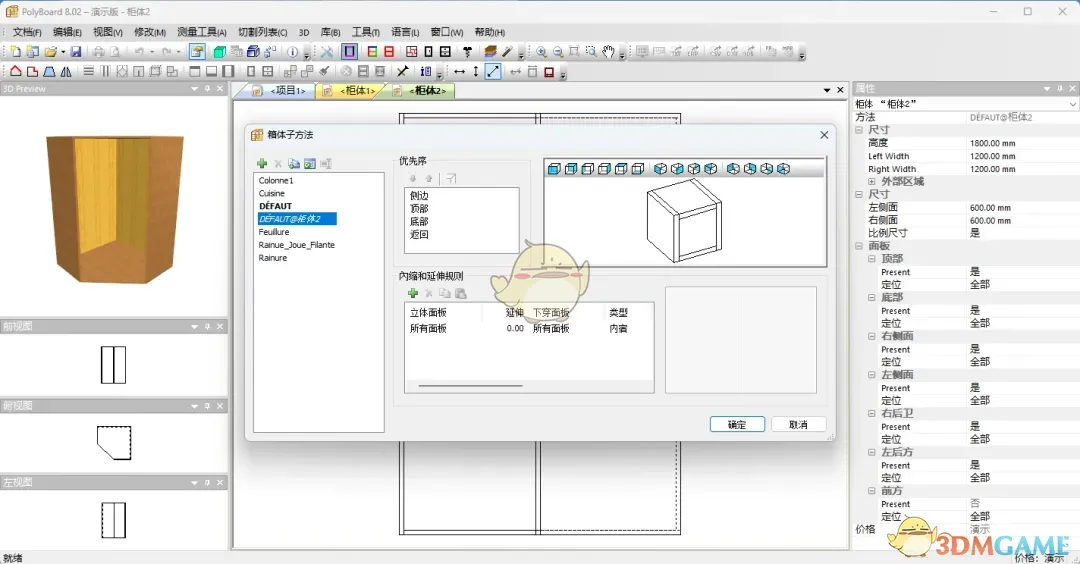Select 侧边 in the priority list
Viewport: 1080px width, 564px height.
pos(419,196)
